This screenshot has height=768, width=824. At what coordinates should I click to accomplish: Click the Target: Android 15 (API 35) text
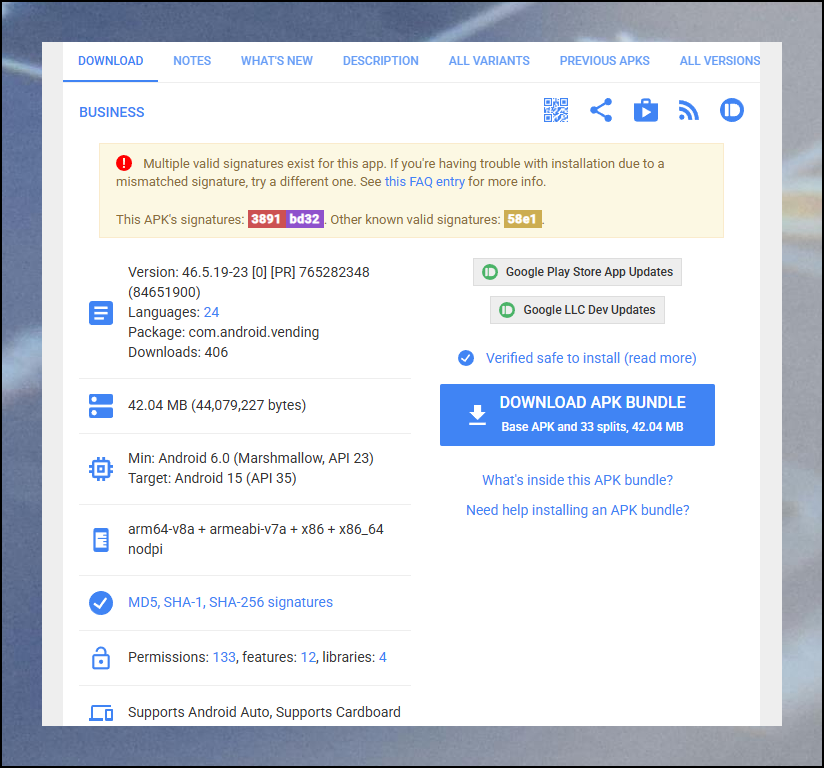(212, 478)
